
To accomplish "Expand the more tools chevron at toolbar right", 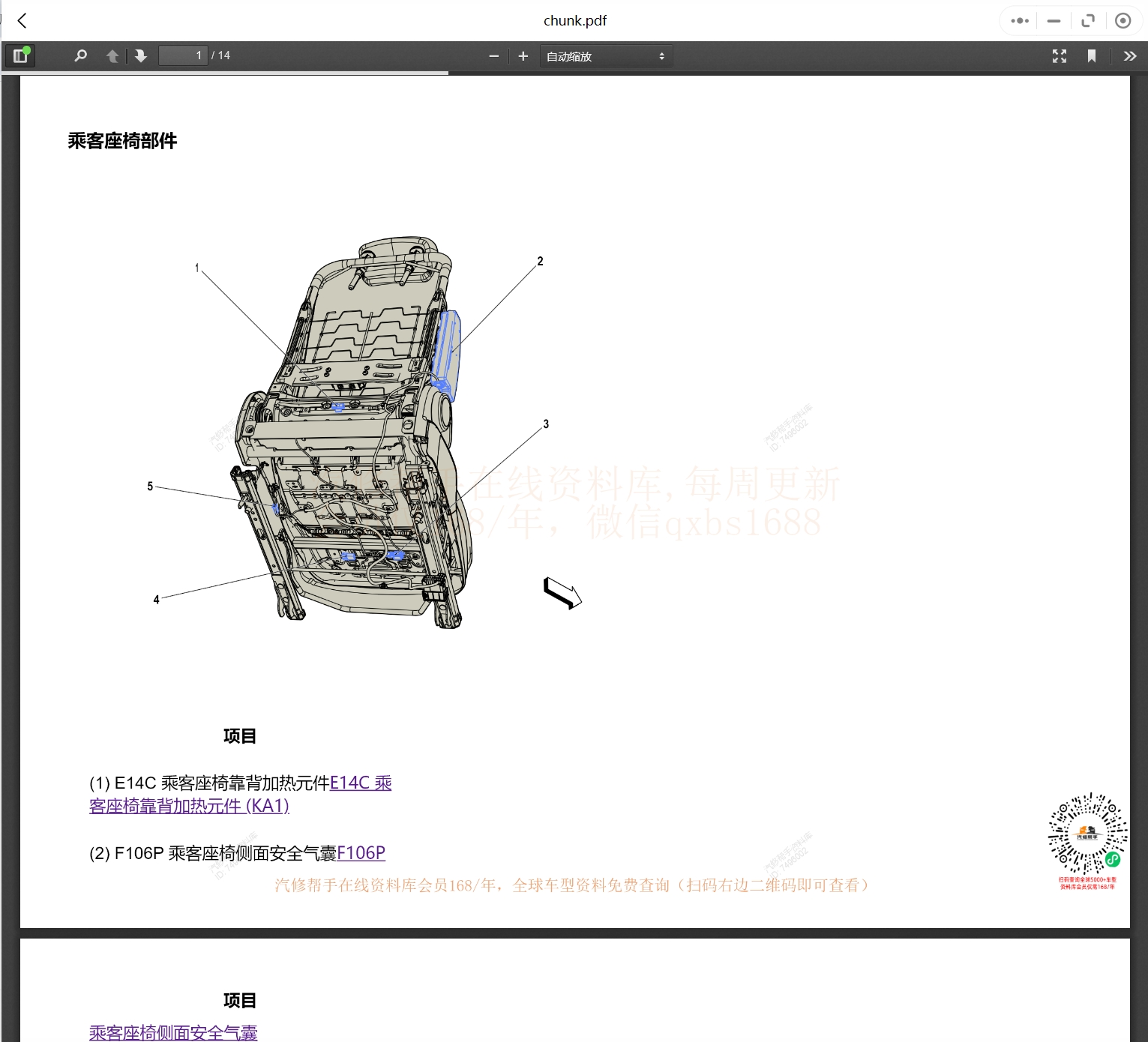I will coord(1129,55).
